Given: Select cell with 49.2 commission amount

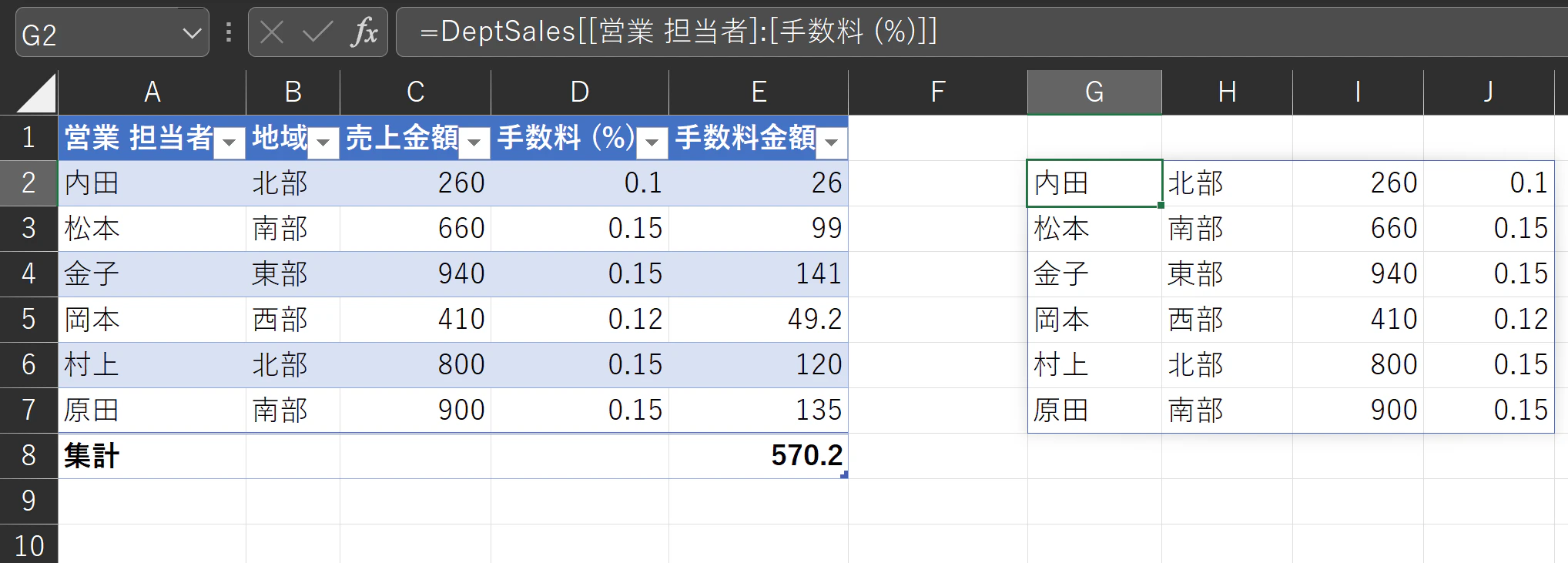Looking at the screenshot, I should [x=759, y=319].
